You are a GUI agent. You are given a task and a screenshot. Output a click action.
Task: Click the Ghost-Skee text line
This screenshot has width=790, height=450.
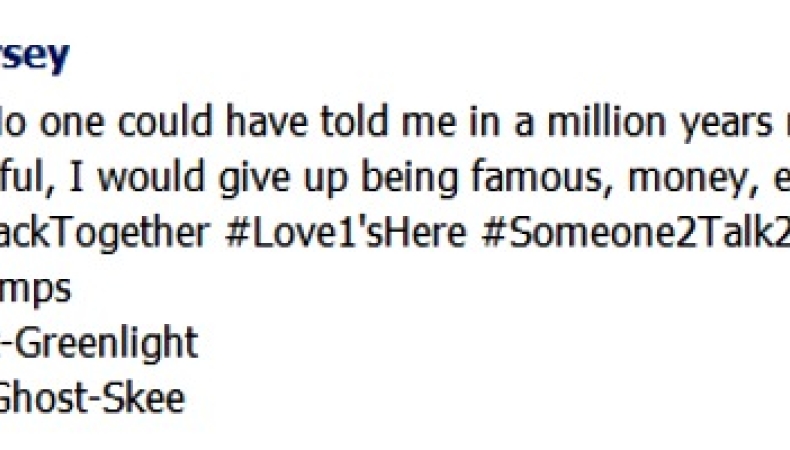click(93, 398)
